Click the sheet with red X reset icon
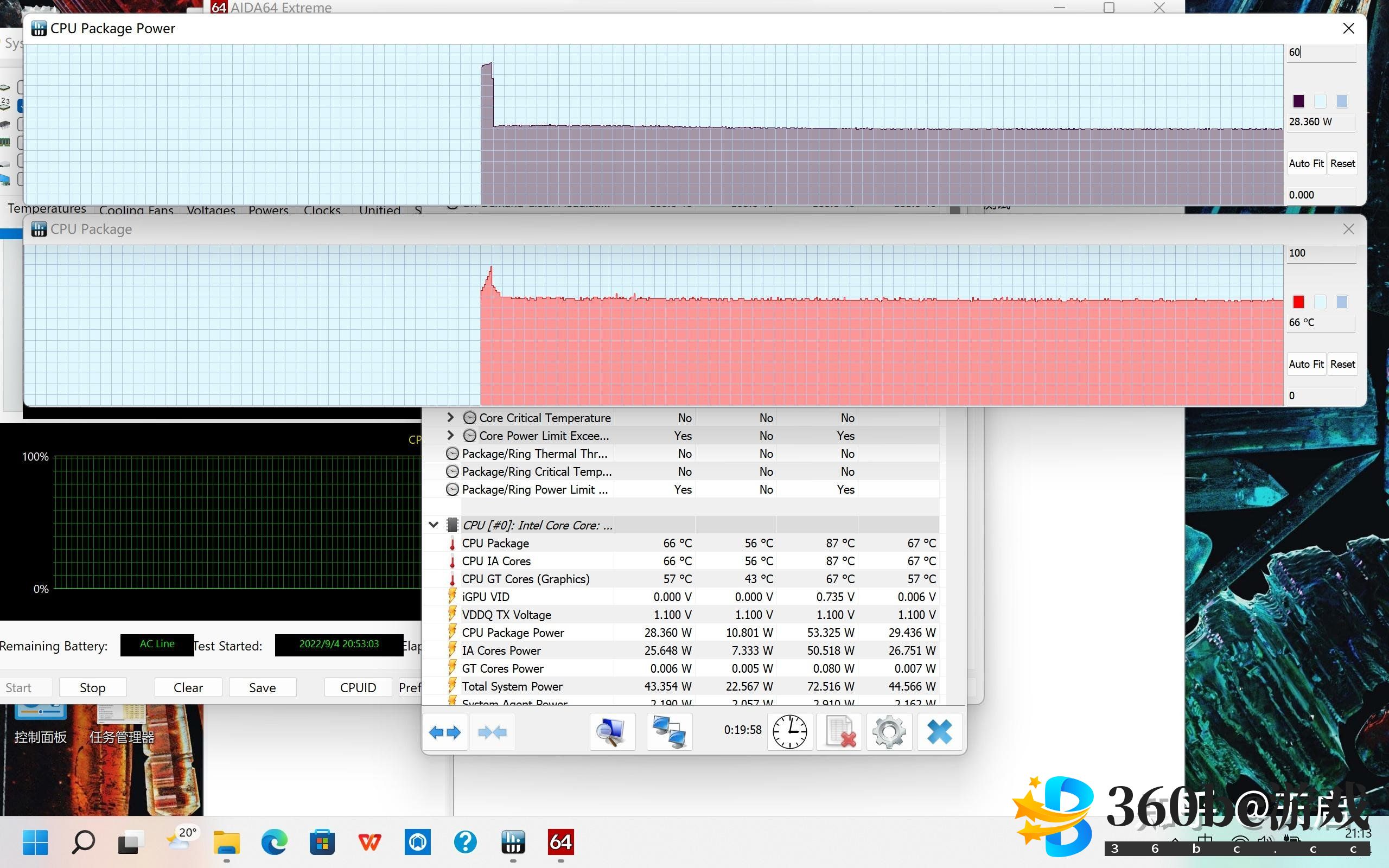Image resolution: width=1389 pixels, height=868 pixels. click(840, 732)
